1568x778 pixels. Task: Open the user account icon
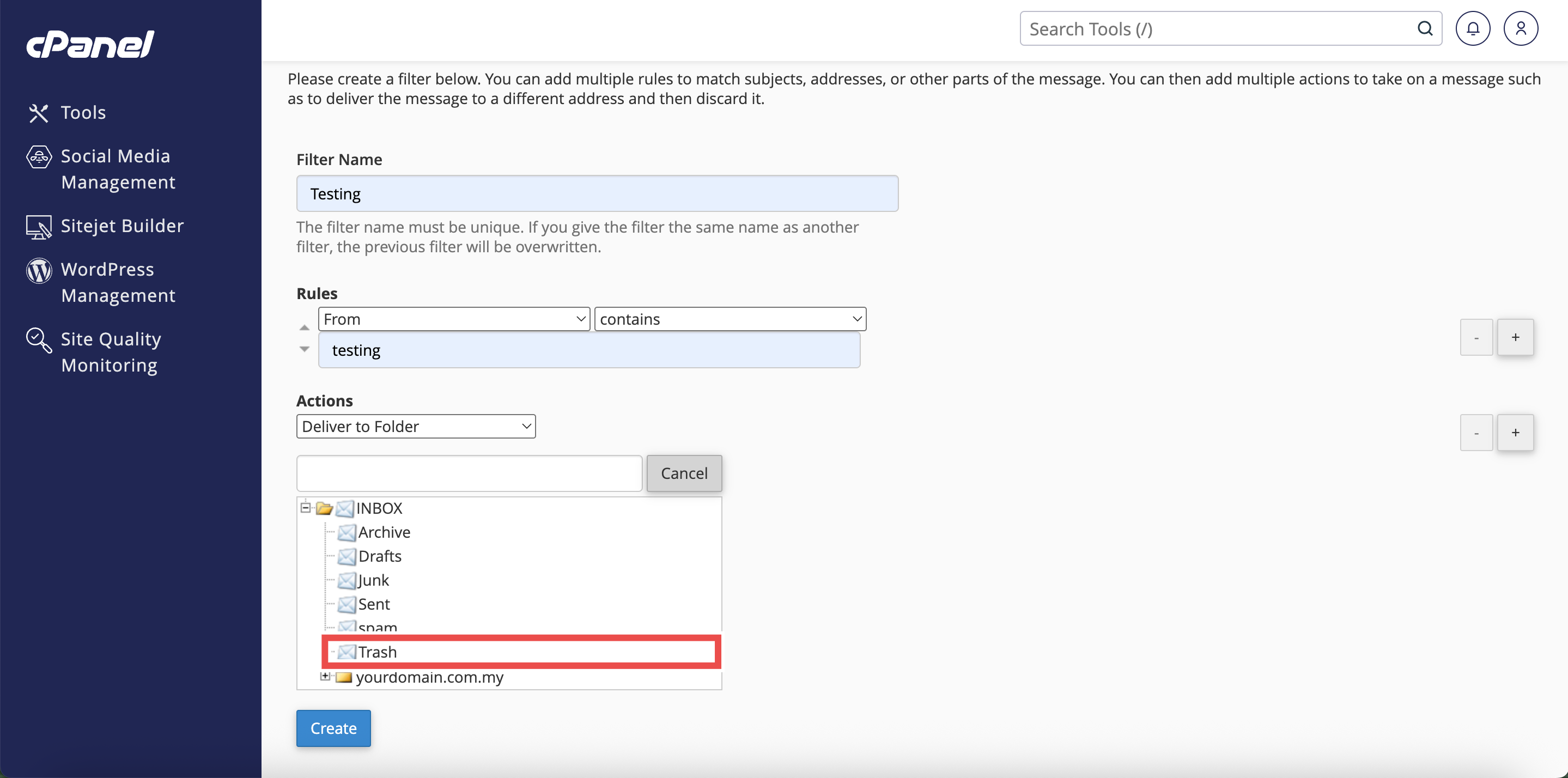coord(1520,29)
